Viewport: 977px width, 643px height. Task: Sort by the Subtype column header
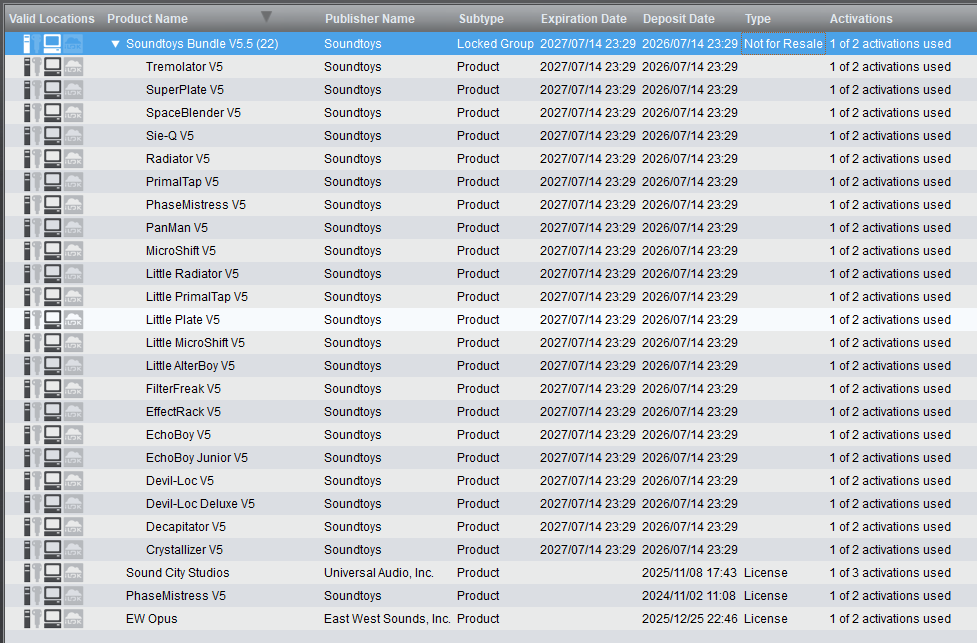[x=481, y=19]
